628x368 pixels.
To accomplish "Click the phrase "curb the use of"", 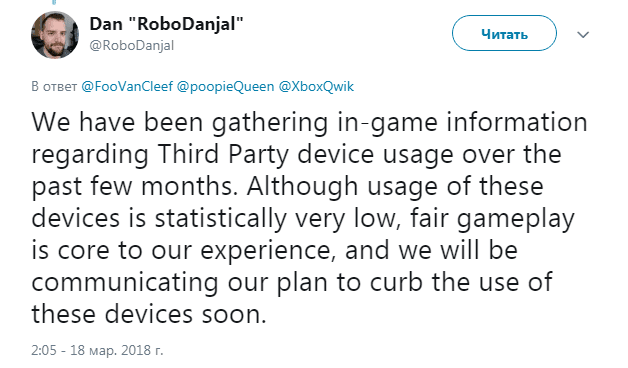I will 461,282.
